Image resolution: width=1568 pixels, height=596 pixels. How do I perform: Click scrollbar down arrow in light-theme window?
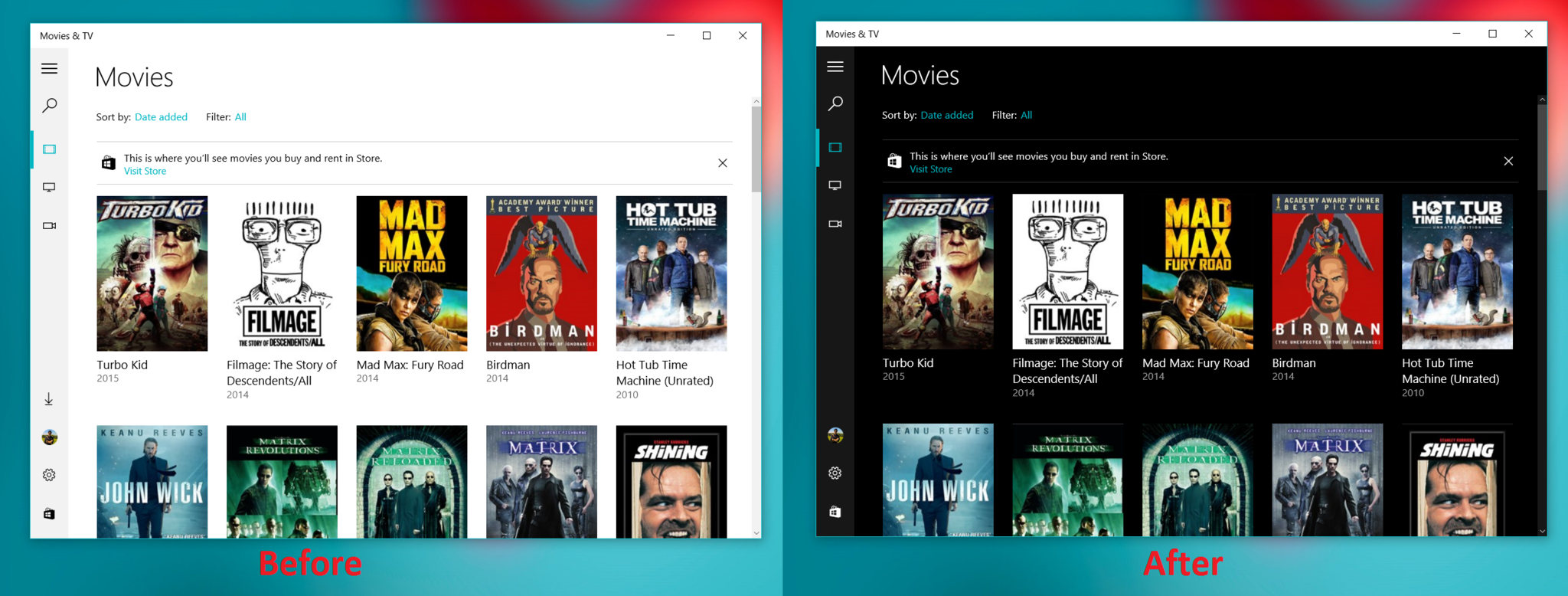coord(756,532)
